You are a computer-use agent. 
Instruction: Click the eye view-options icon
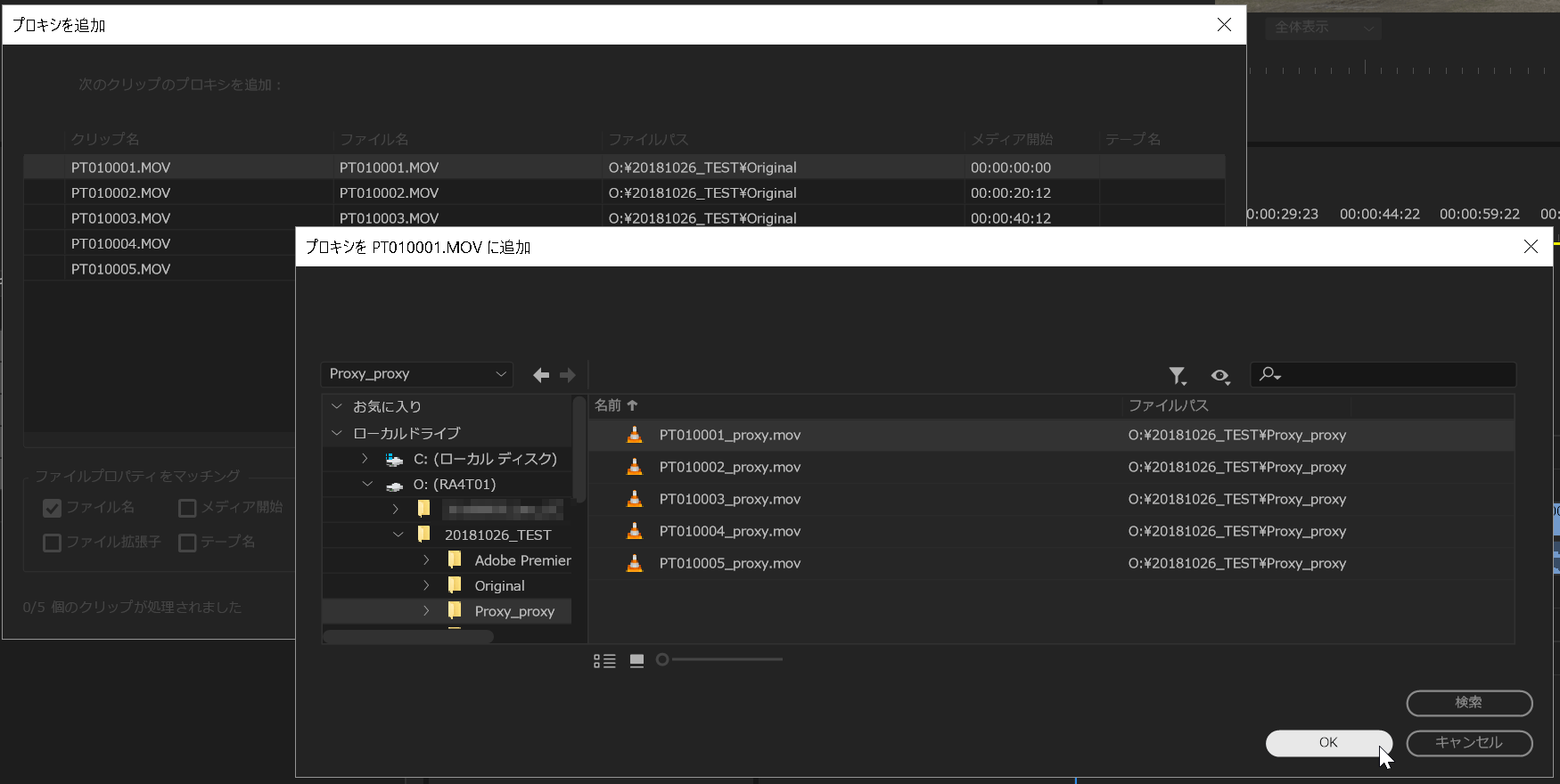[x=1219, y=376]
